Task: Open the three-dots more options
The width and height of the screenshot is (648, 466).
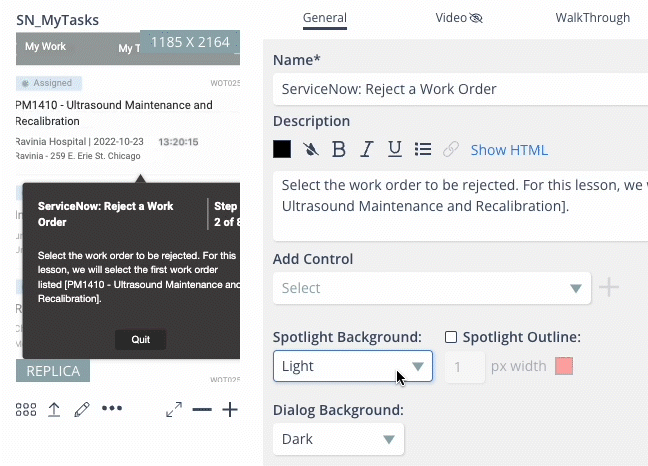Action: tap(112, 408)
